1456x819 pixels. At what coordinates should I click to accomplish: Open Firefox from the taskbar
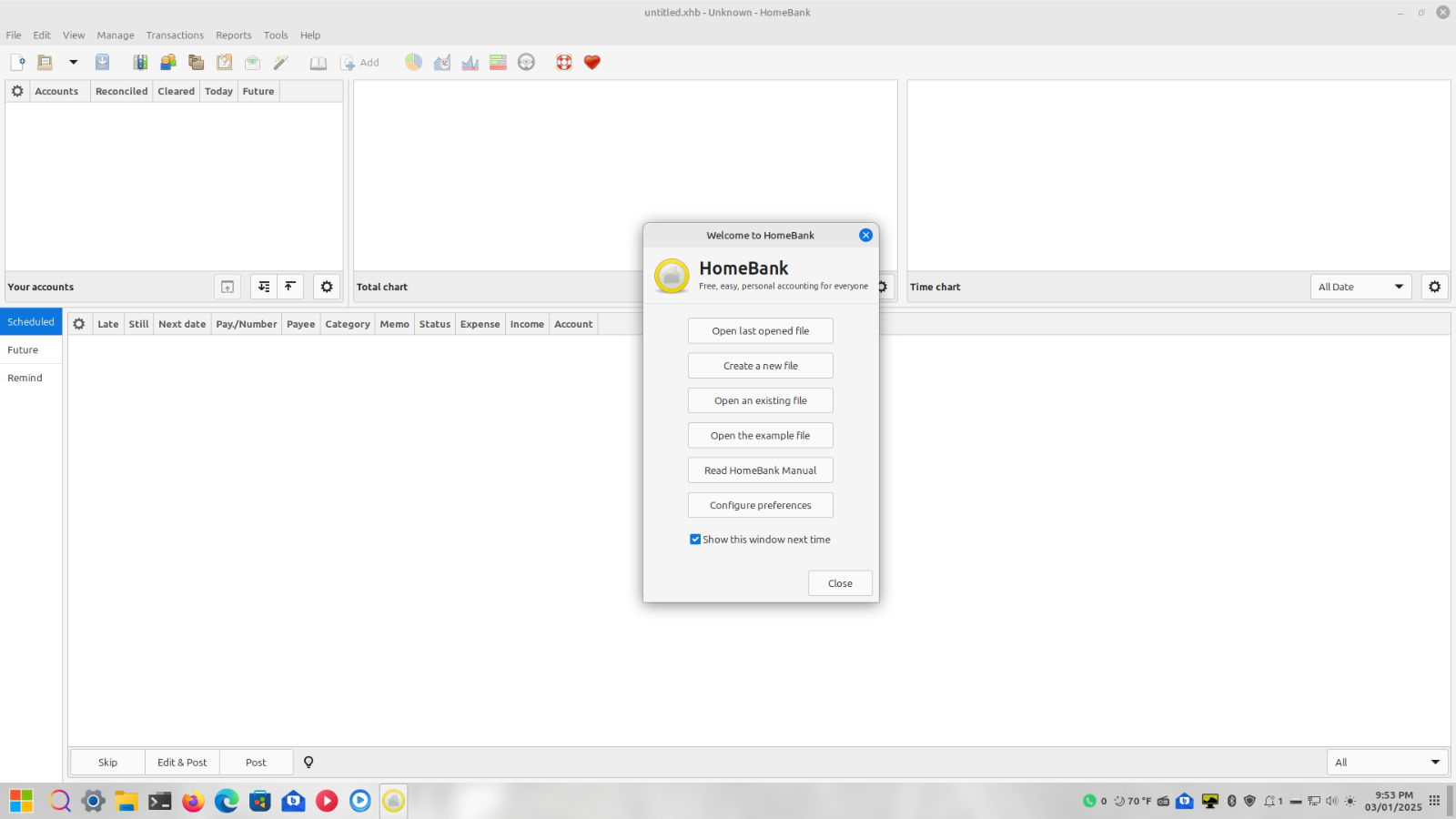point(193,801)
